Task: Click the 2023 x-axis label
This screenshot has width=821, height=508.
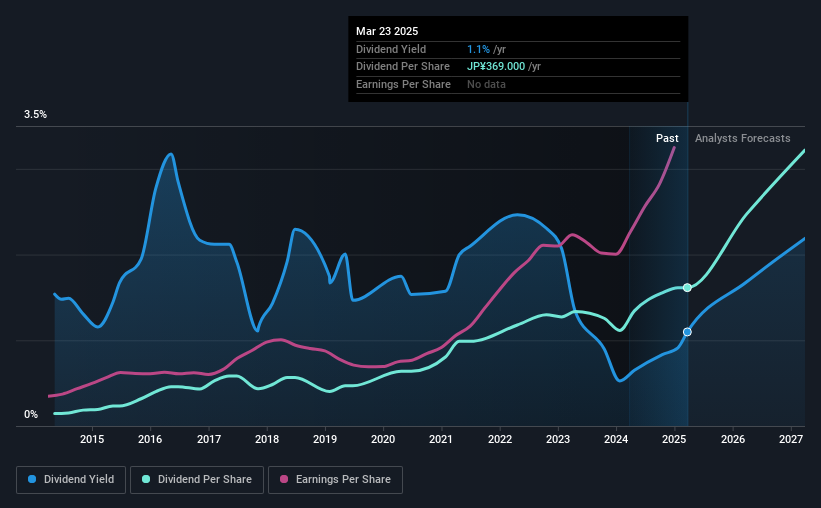Action: [x=558, y=439]
